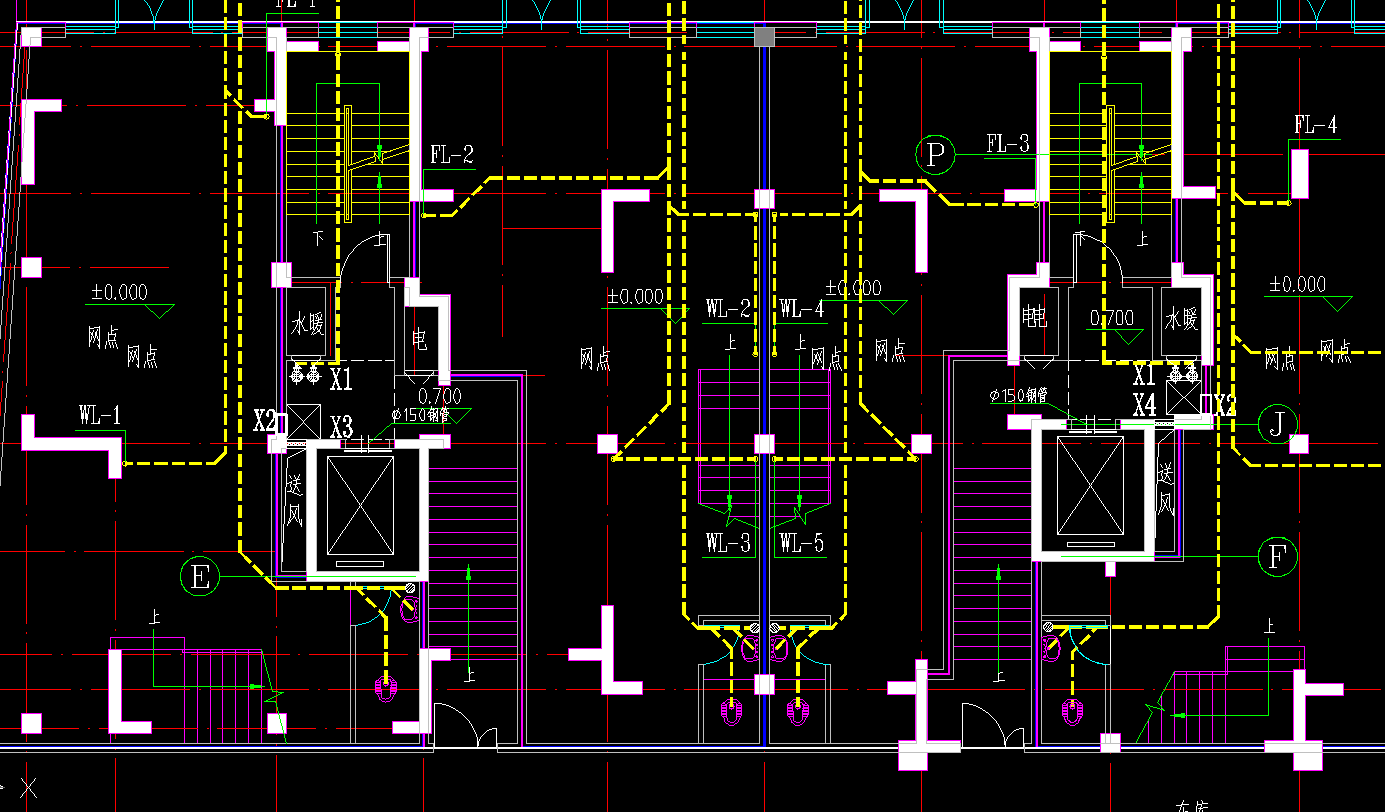The image size is (1385, 812).
Task: Pick the WL-2 pipe label
Action: 728,308
